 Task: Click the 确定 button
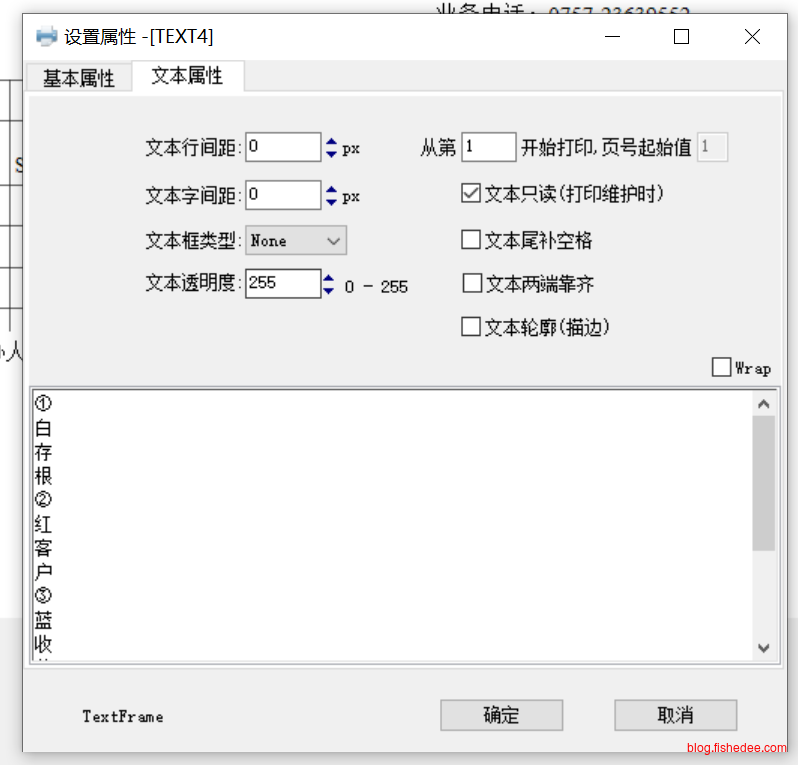tap(501, 715)
